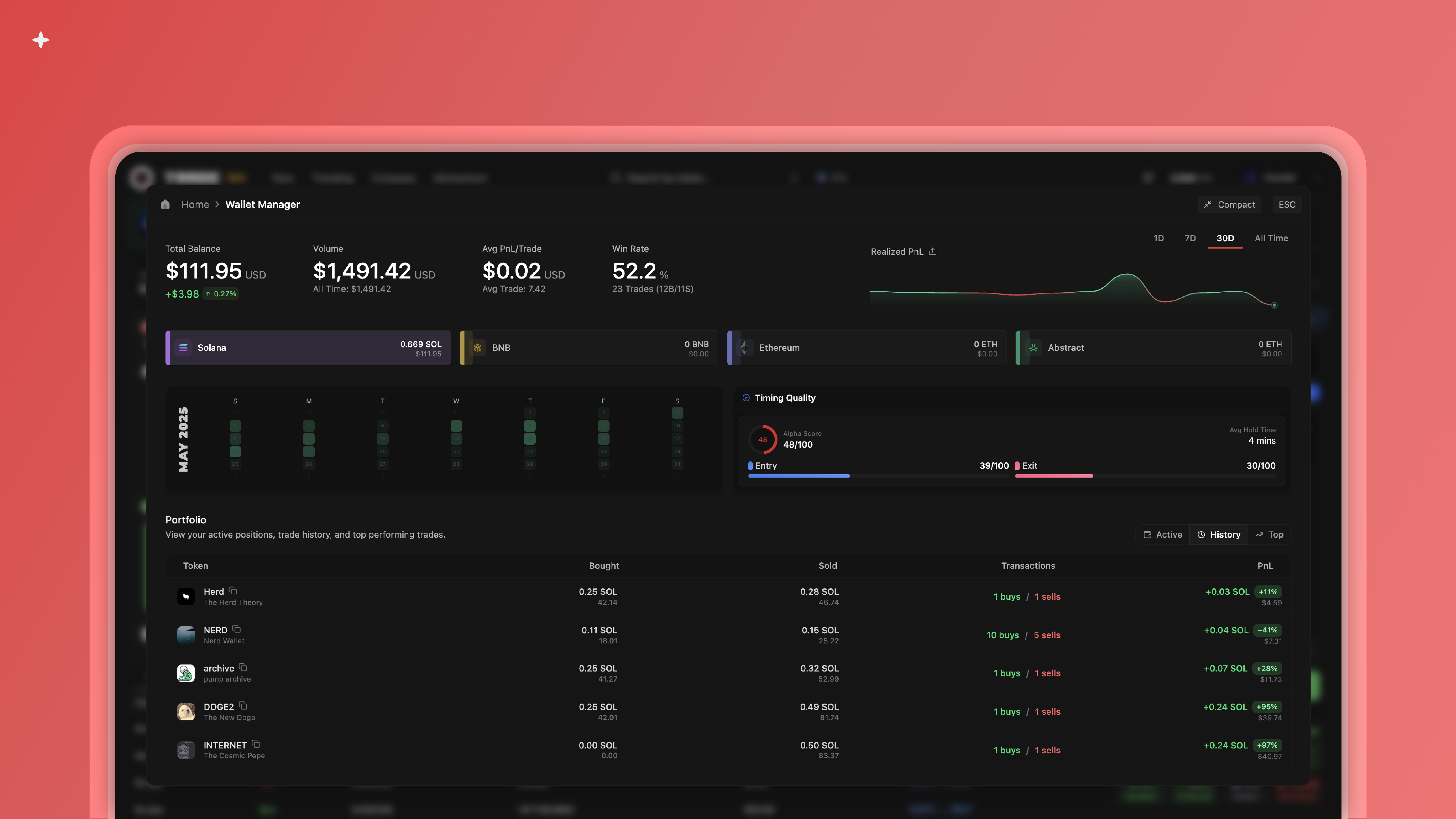Click the Timing Quality info icon
The height and width of the screenshot is (819, 1456).
click(746, 398)
